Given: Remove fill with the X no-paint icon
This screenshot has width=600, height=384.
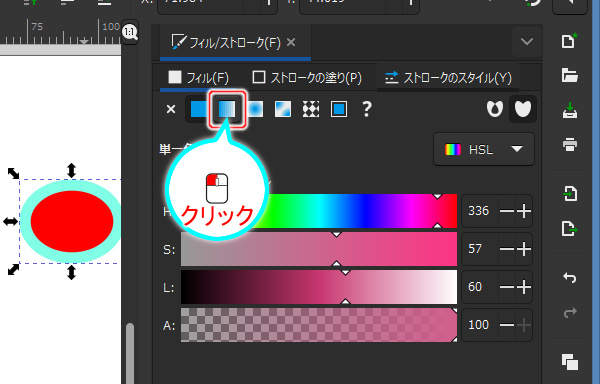Looking at the screenshot, I should [x=171, y=109].
